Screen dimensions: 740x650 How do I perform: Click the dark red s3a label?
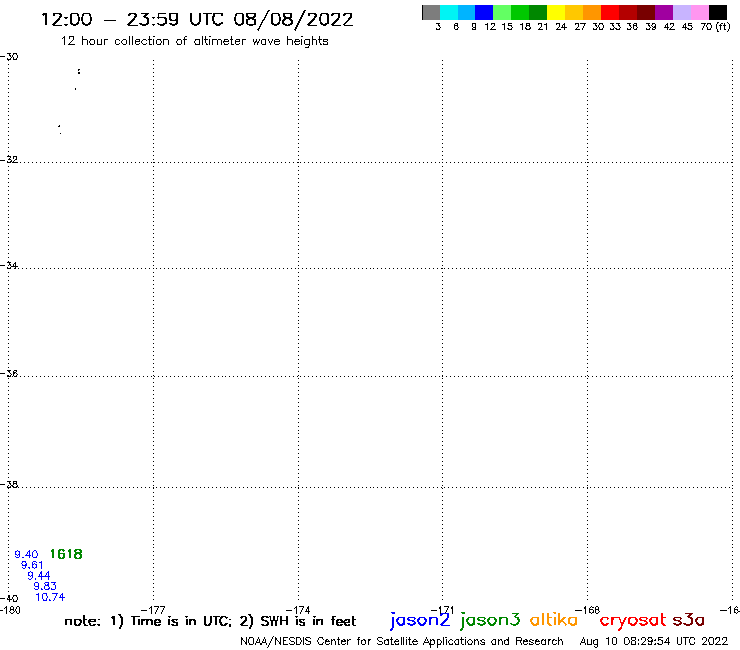[x=688, y=620]
